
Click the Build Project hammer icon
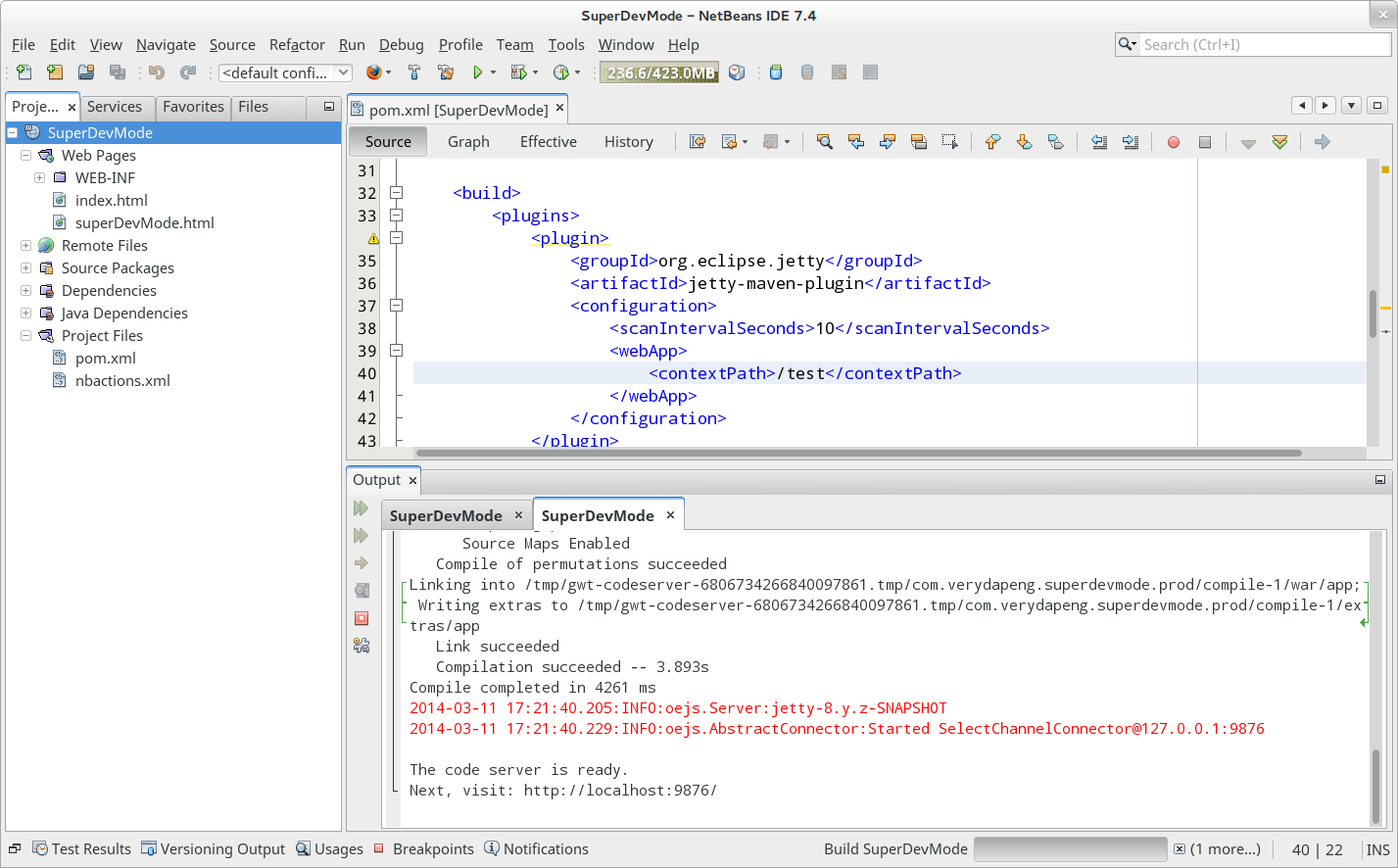pyautogui.click(x=414, y=72)
